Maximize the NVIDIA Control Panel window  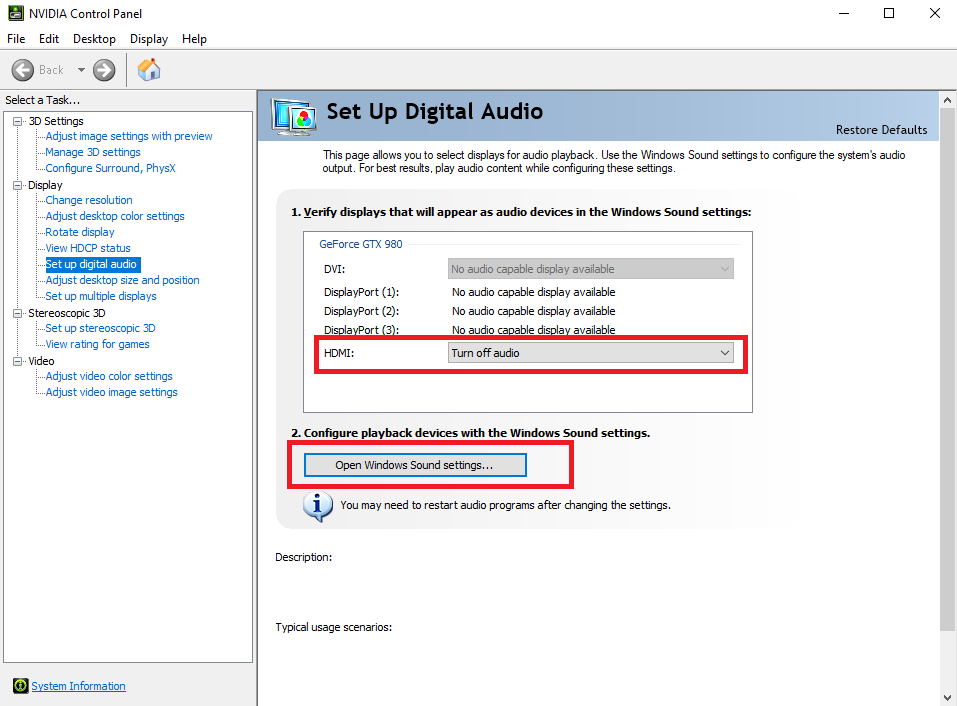(x=889, y=13)
